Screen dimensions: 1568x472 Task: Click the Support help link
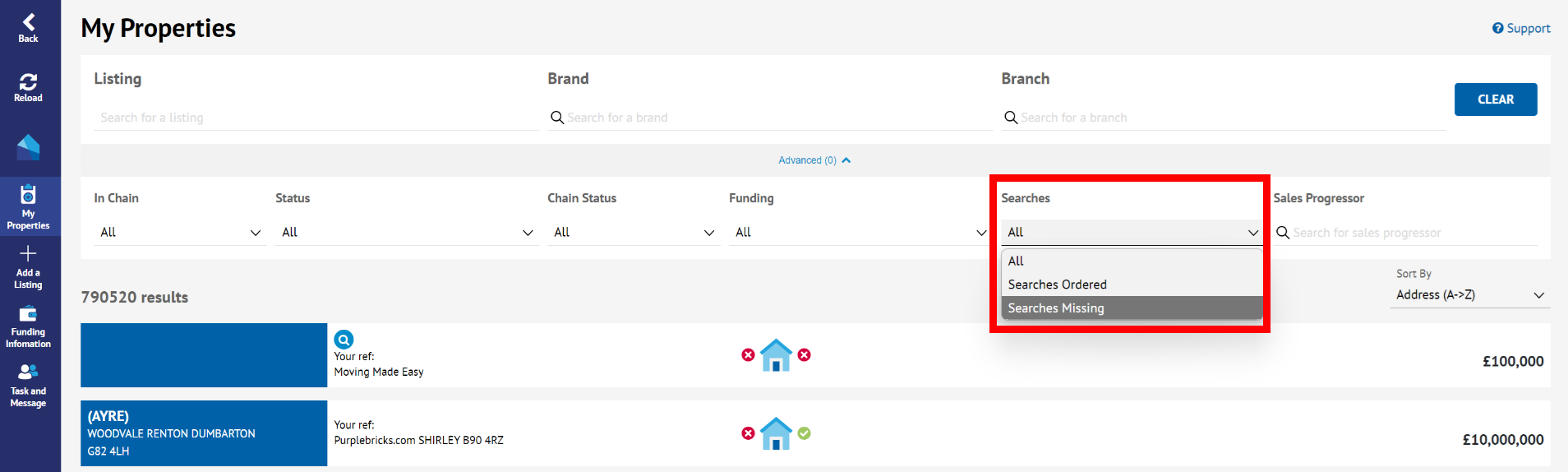tap(1521, 28)
